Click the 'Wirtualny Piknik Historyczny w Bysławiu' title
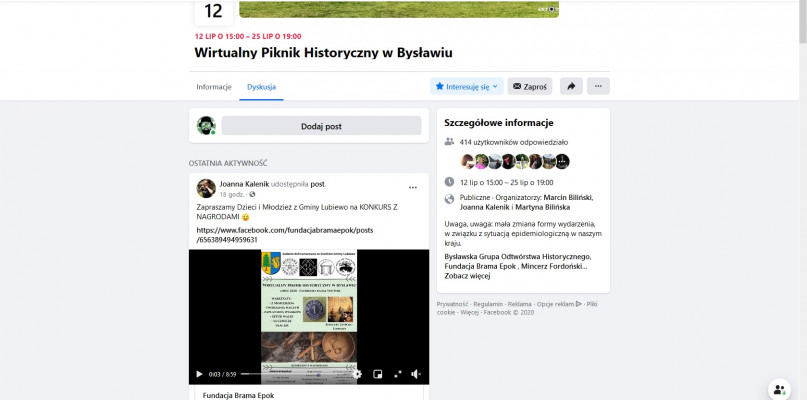The width and height of the screenshot is (807, 400). coord(323,53)
